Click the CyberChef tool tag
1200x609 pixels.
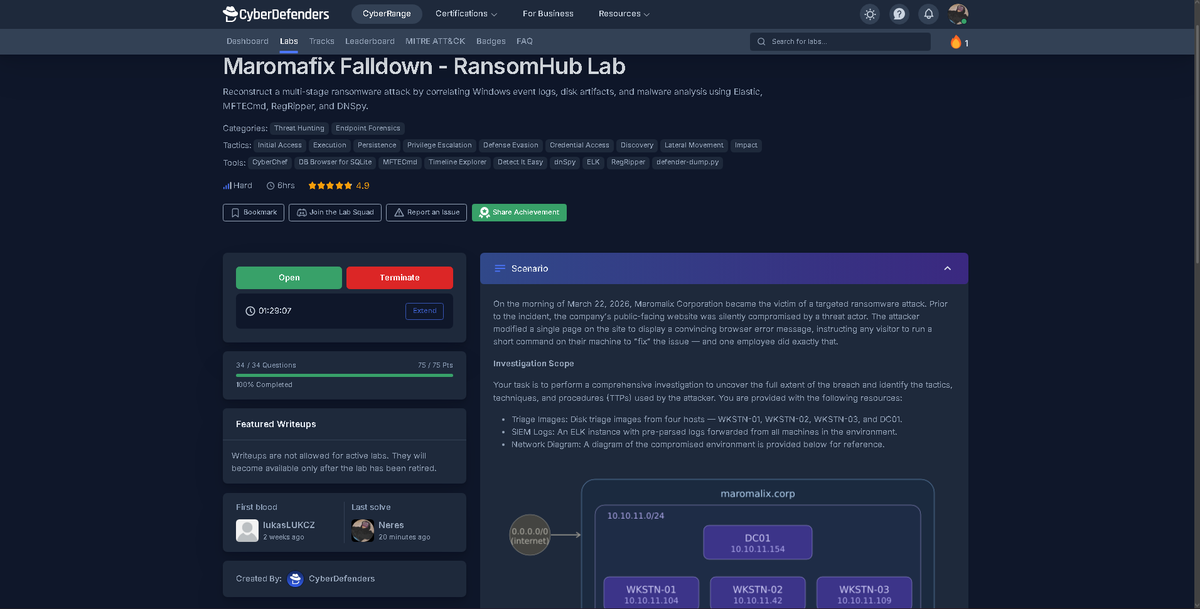click(x=270, y=162)
